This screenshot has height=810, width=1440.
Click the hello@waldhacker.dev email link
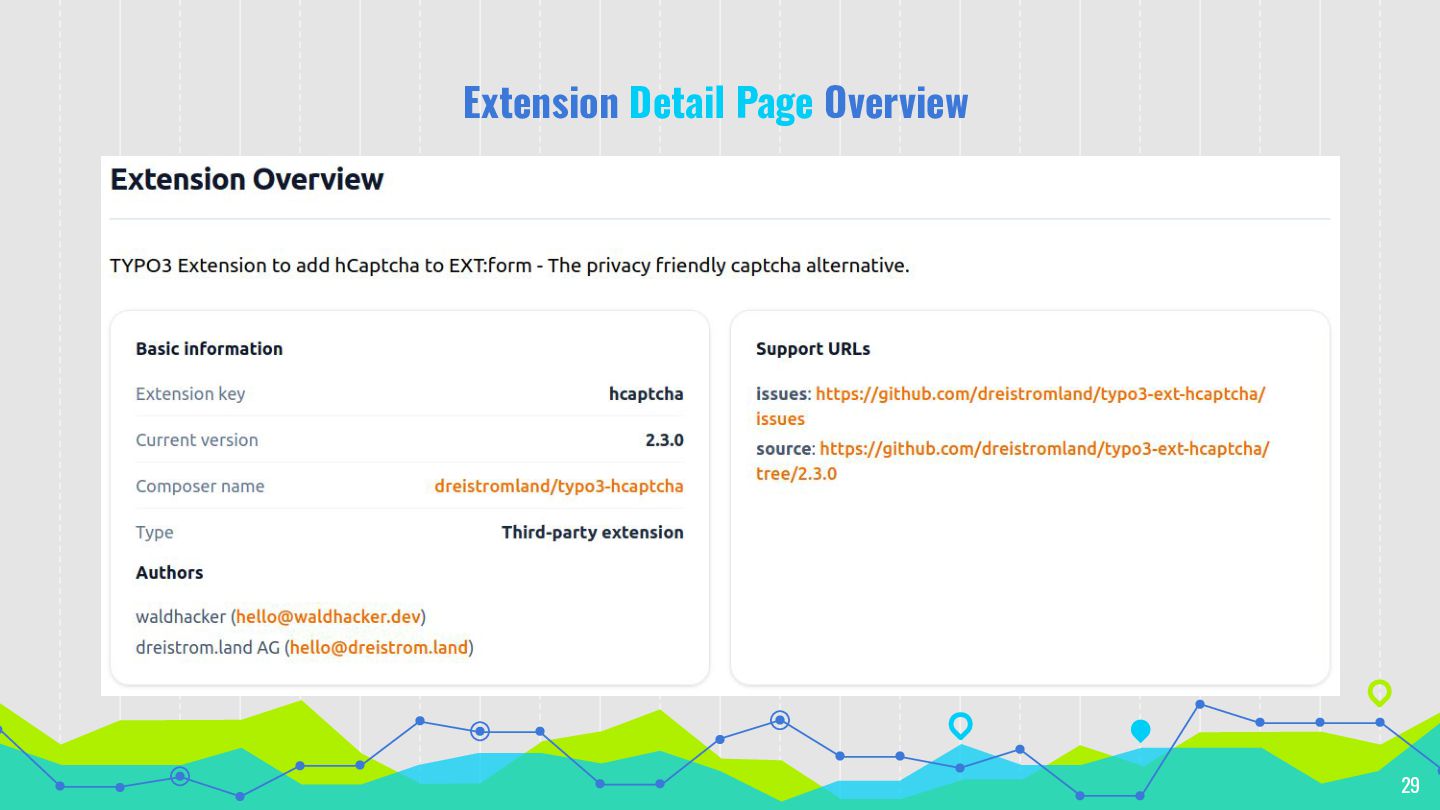[328, 617]
